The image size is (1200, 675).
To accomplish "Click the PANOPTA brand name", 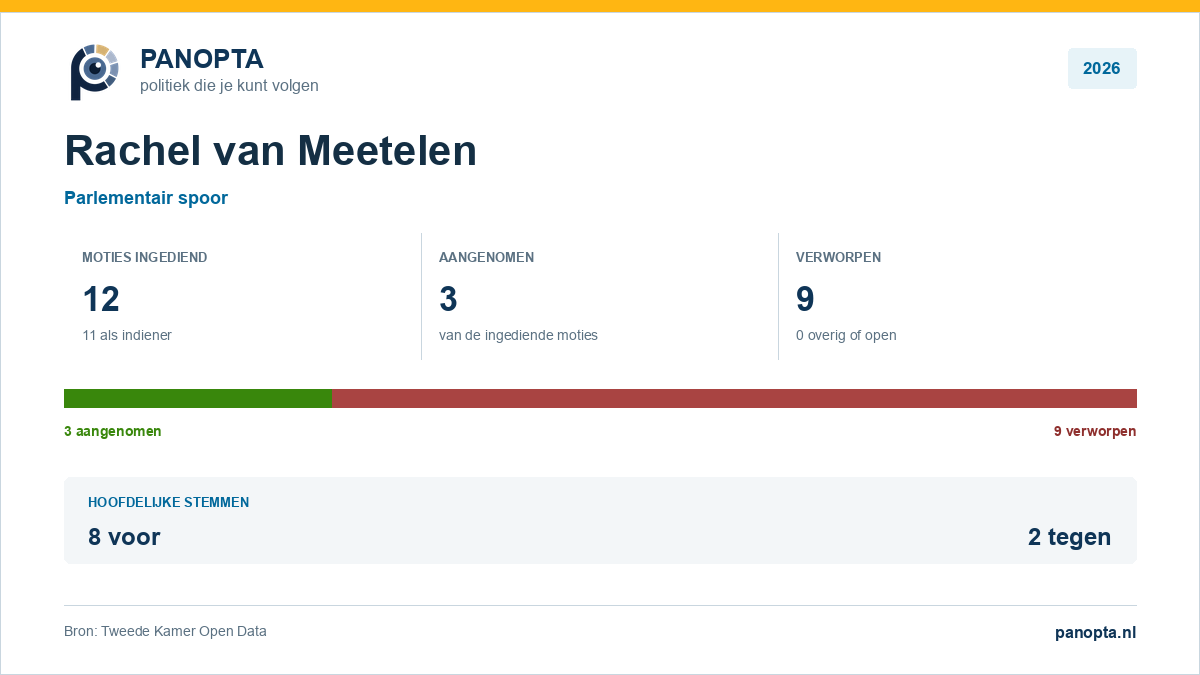I will [202, 59].
